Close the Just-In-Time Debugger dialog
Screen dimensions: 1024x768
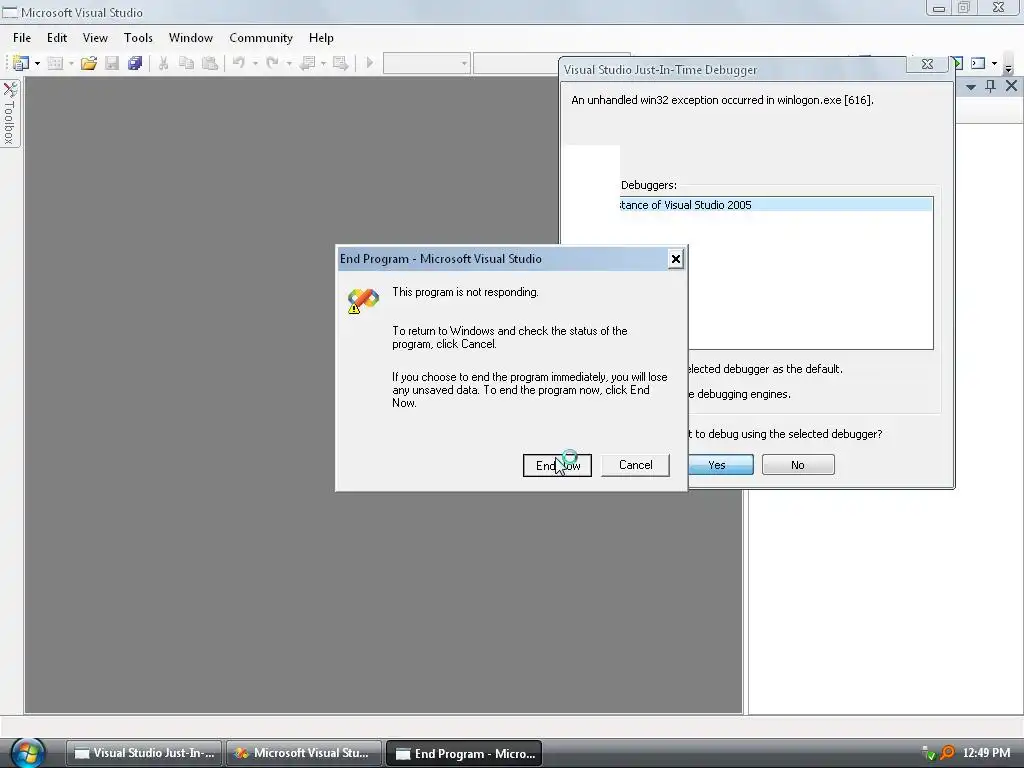tap(927, 64)
